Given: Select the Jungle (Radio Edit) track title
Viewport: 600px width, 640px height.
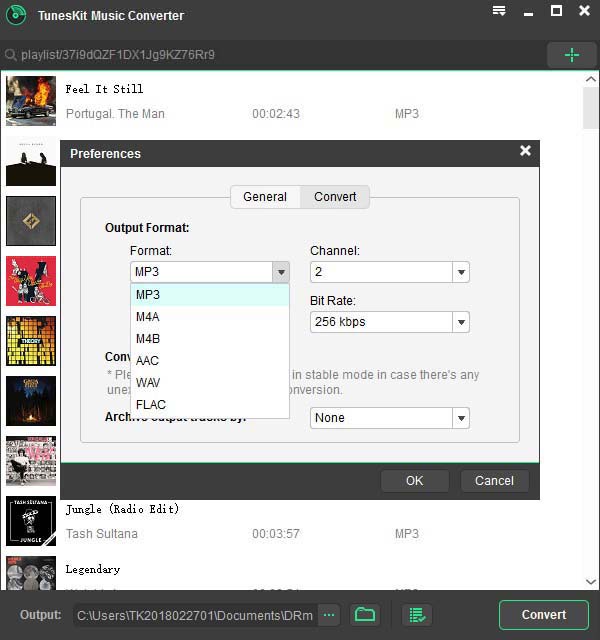Looking at the screenshot, I should pos(122,509).
